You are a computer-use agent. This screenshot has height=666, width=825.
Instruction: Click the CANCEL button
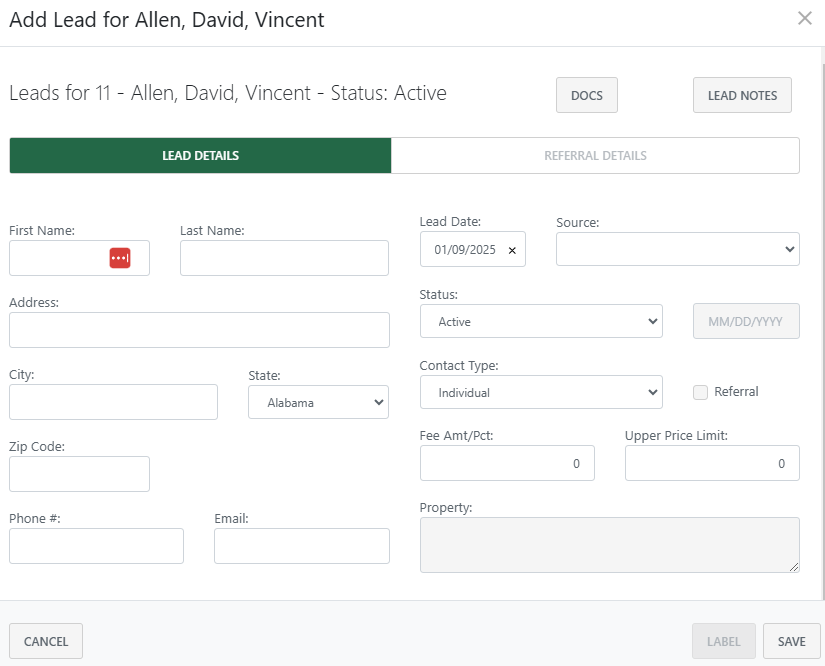[x=45, y=641]
